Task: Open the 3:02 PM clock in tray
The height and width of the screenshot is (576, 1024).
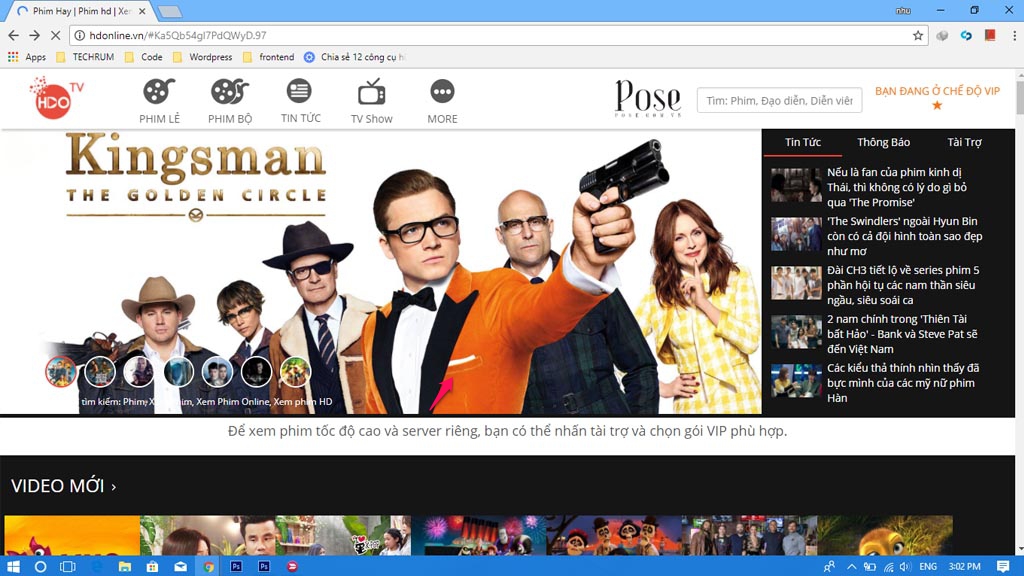Action: (x=964, y=566)
